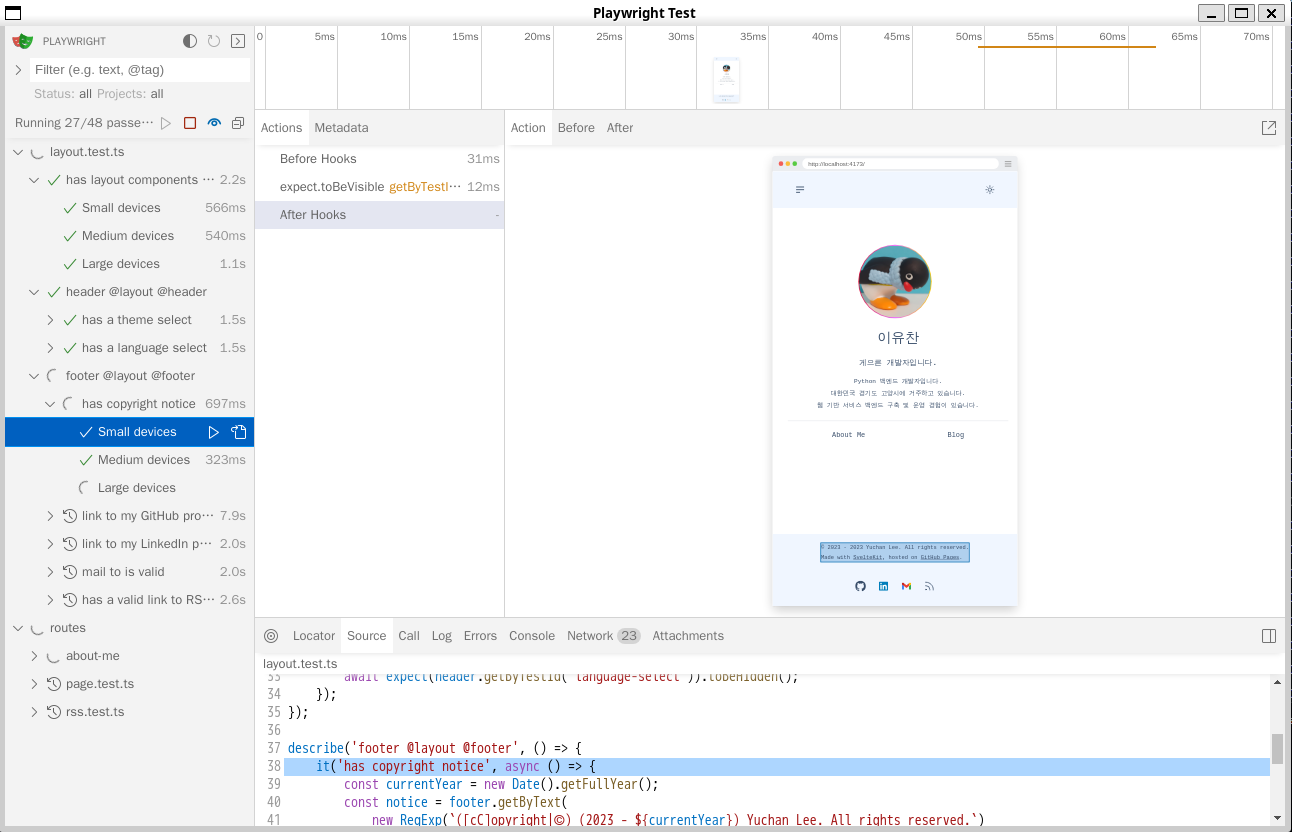1292x832 pixels.
Task: Run the selected Small devices test
Action: (213, 432)
